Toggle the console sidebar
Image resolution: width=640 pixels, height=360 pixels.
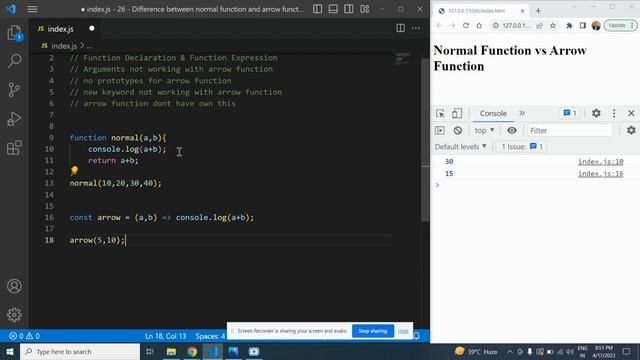click(x=440, y=130)
